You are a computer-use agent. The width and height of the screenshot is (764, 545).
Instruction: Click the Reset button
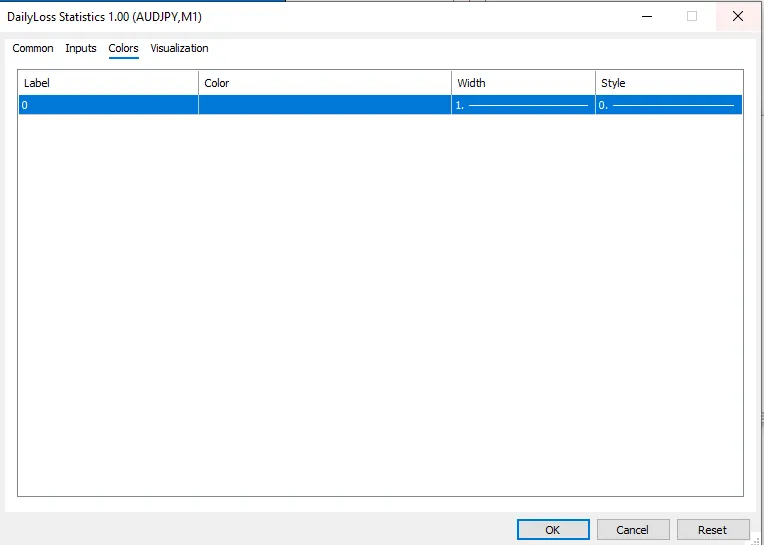(712, 530)
